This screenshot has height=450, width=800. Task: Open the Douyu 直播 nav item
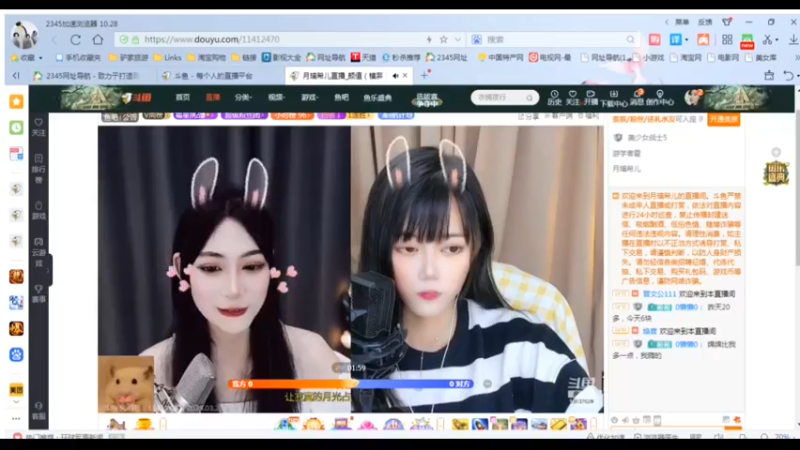[213, 97]
